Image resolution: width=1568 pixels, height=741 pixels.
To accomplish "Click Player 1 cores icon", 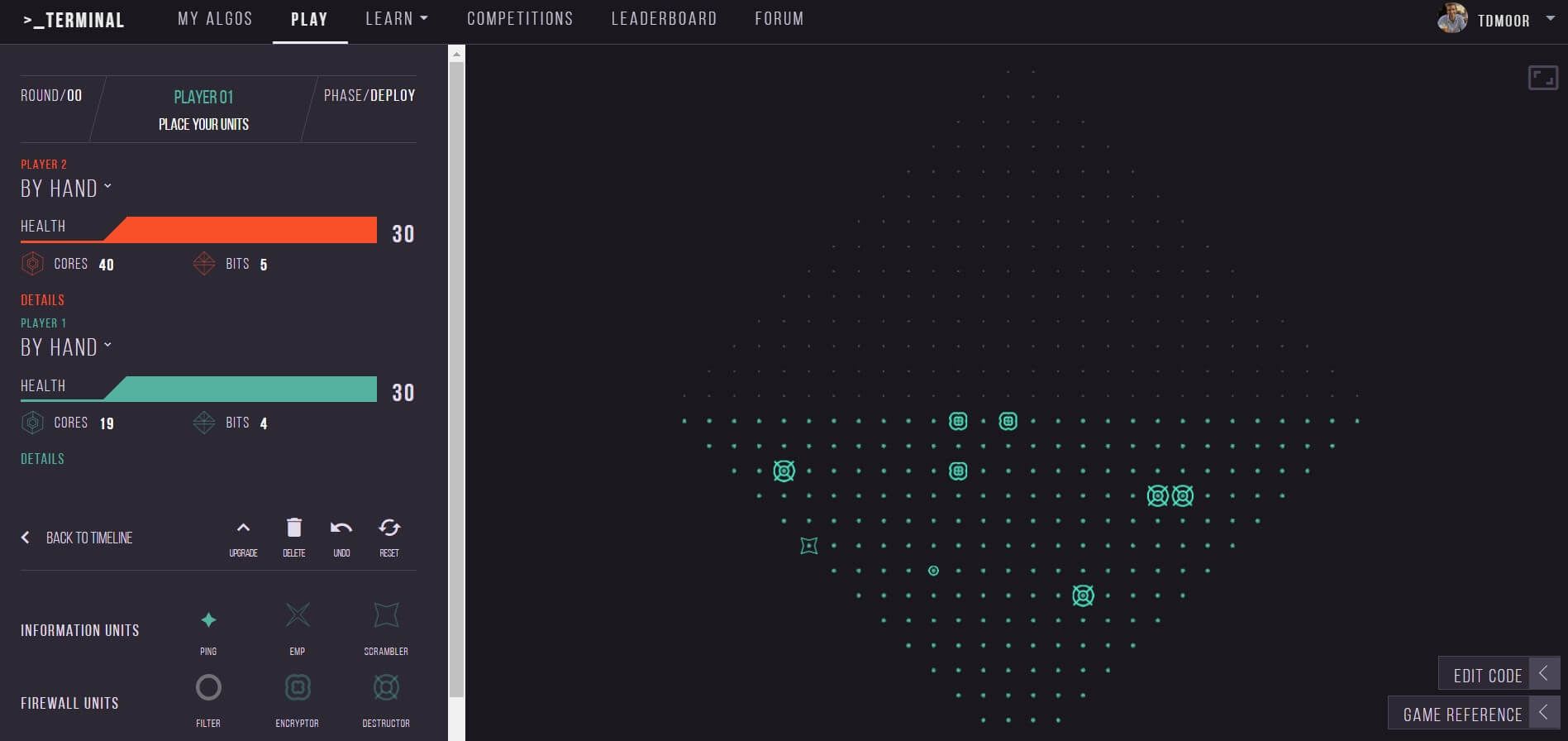I will click(32, 423).
